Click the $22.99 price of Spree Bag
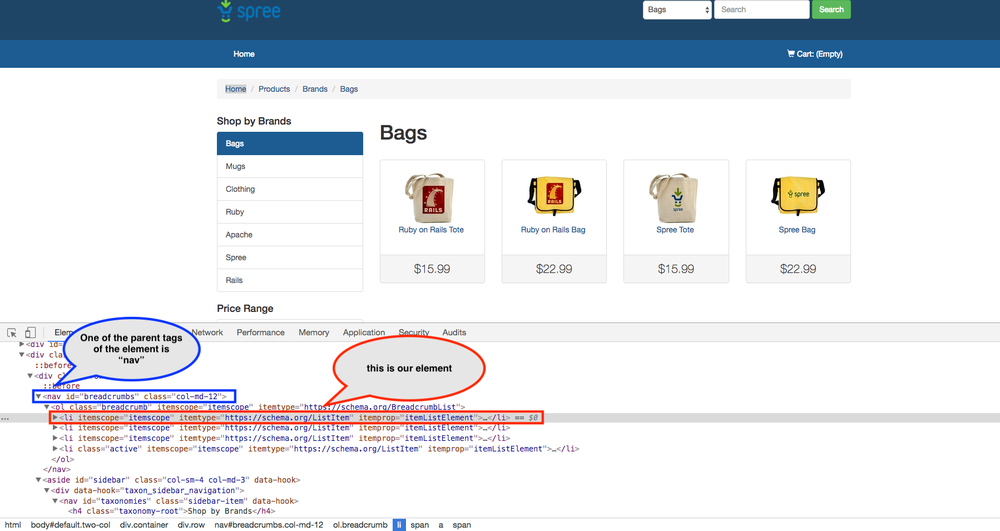This screenshot has height=531, width=1000. point(798,269)
